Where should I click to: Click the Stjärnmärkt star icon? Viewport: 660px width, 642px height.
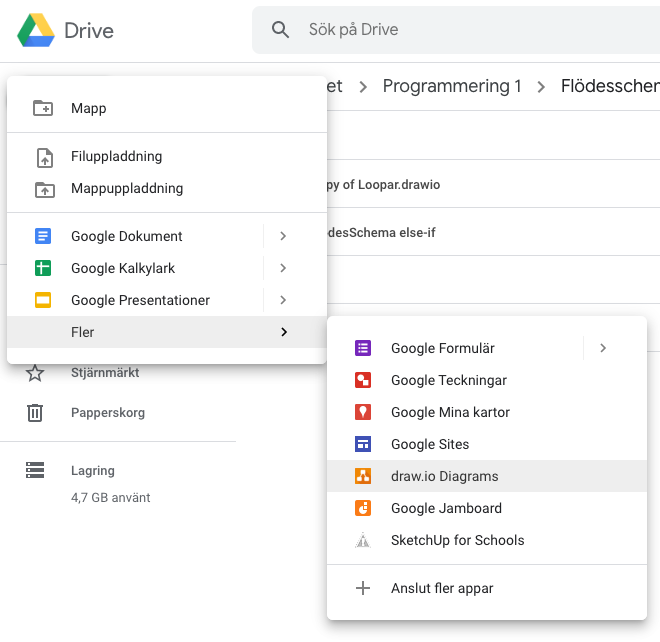click(35, 373)
